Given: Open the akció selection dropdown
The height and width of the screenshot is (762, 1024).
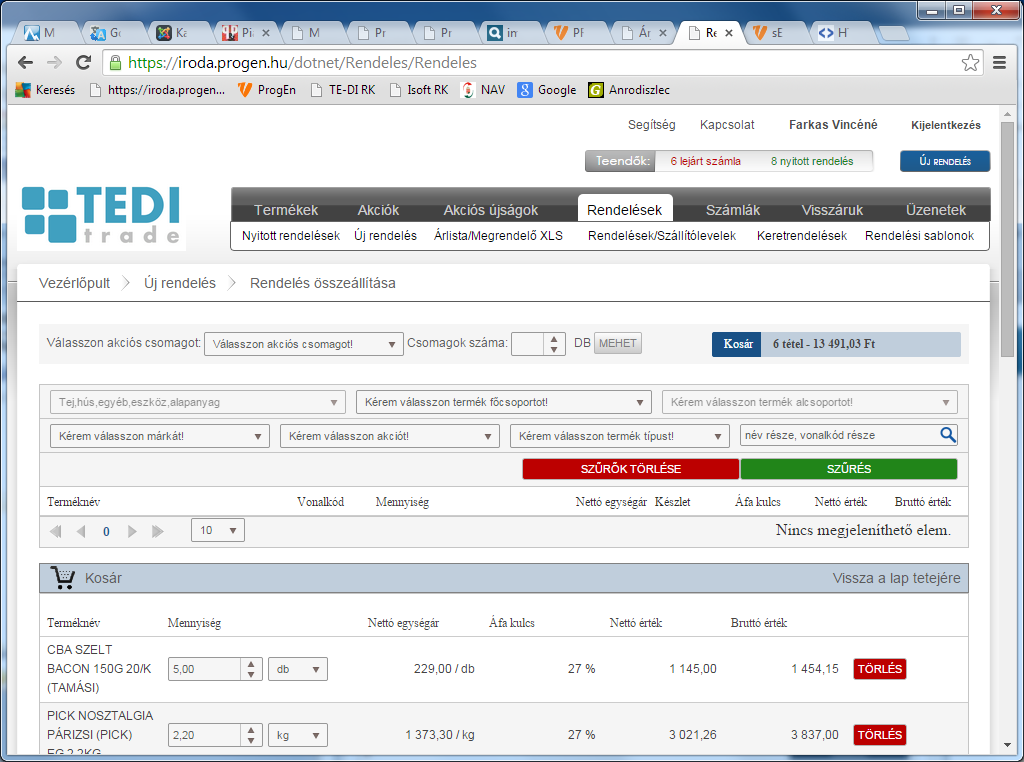Looking at the screenshot, I should pyautogui.click(x=390, y=436).
